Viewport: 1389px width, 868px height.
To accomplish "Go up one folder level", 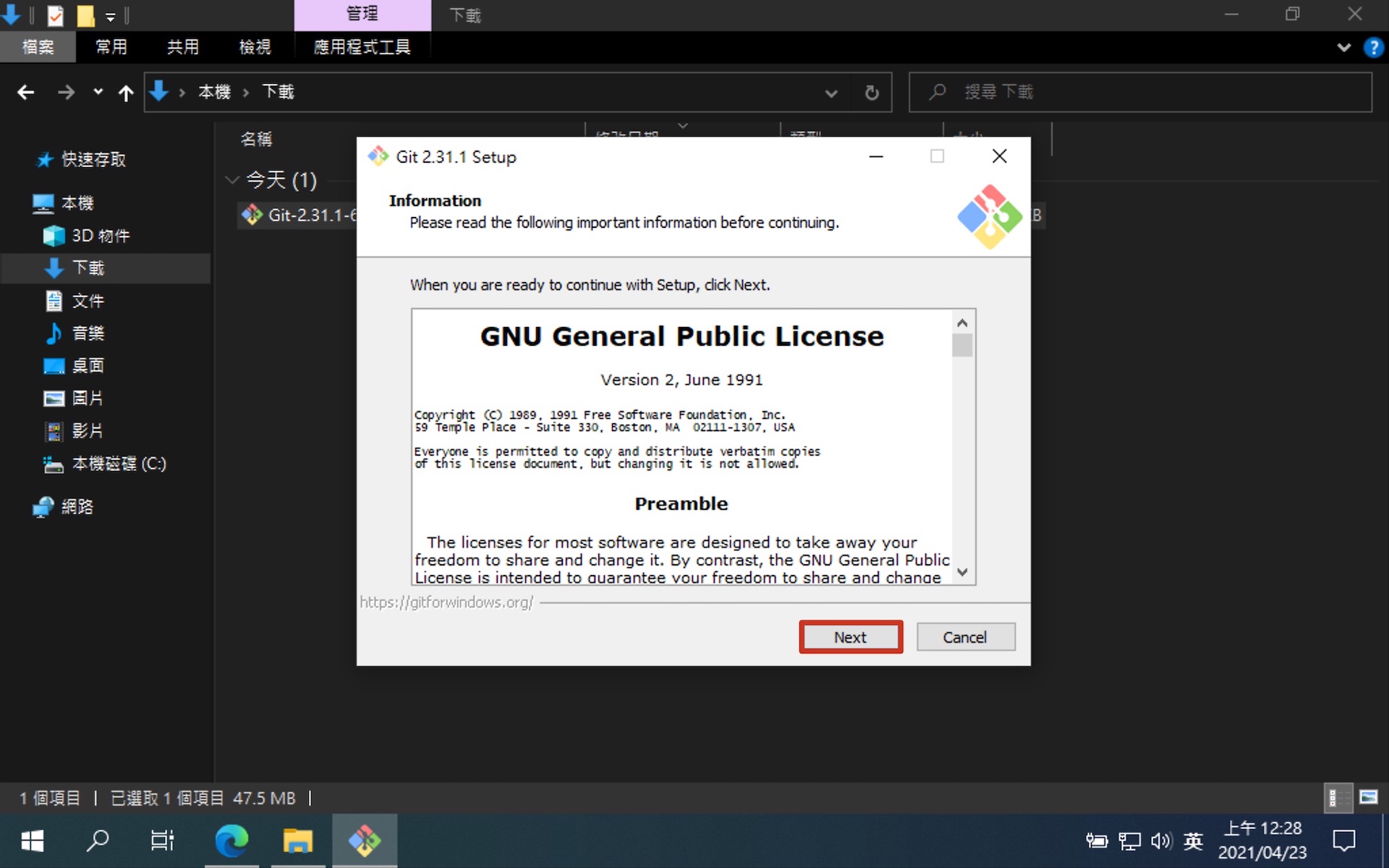I will pyautogui.click(x=126, y=93).
